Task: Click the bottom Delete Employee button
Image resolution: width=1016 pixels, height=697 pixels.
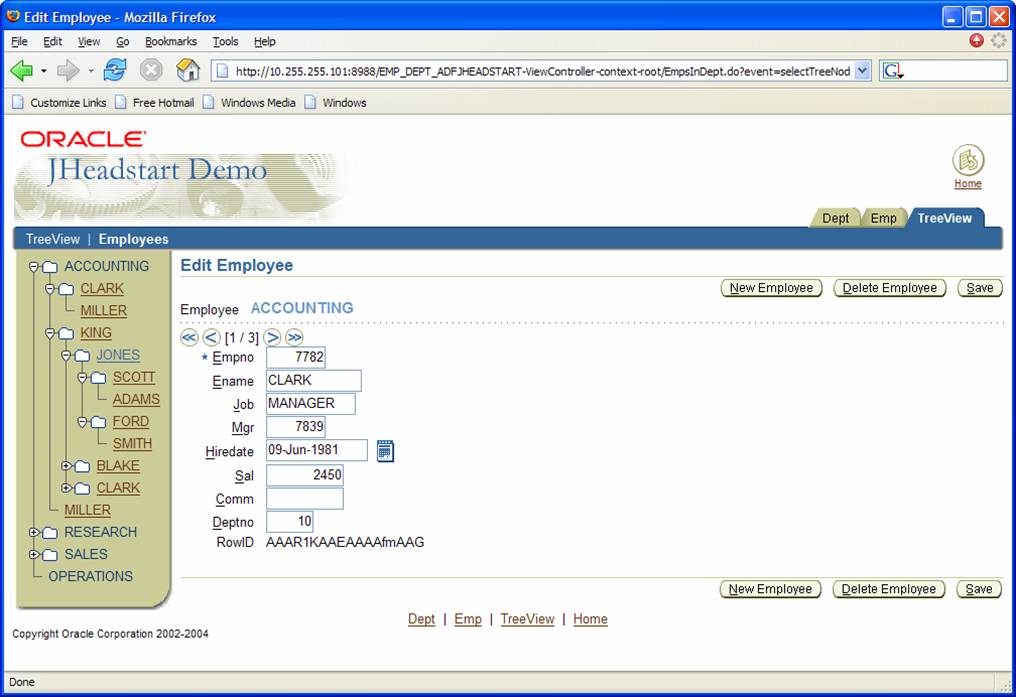Action: pyautogui.click(x=889, y=589)
